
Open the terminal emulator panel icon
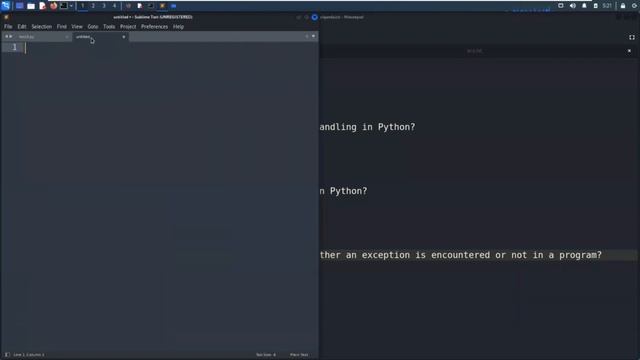(64, 6)
